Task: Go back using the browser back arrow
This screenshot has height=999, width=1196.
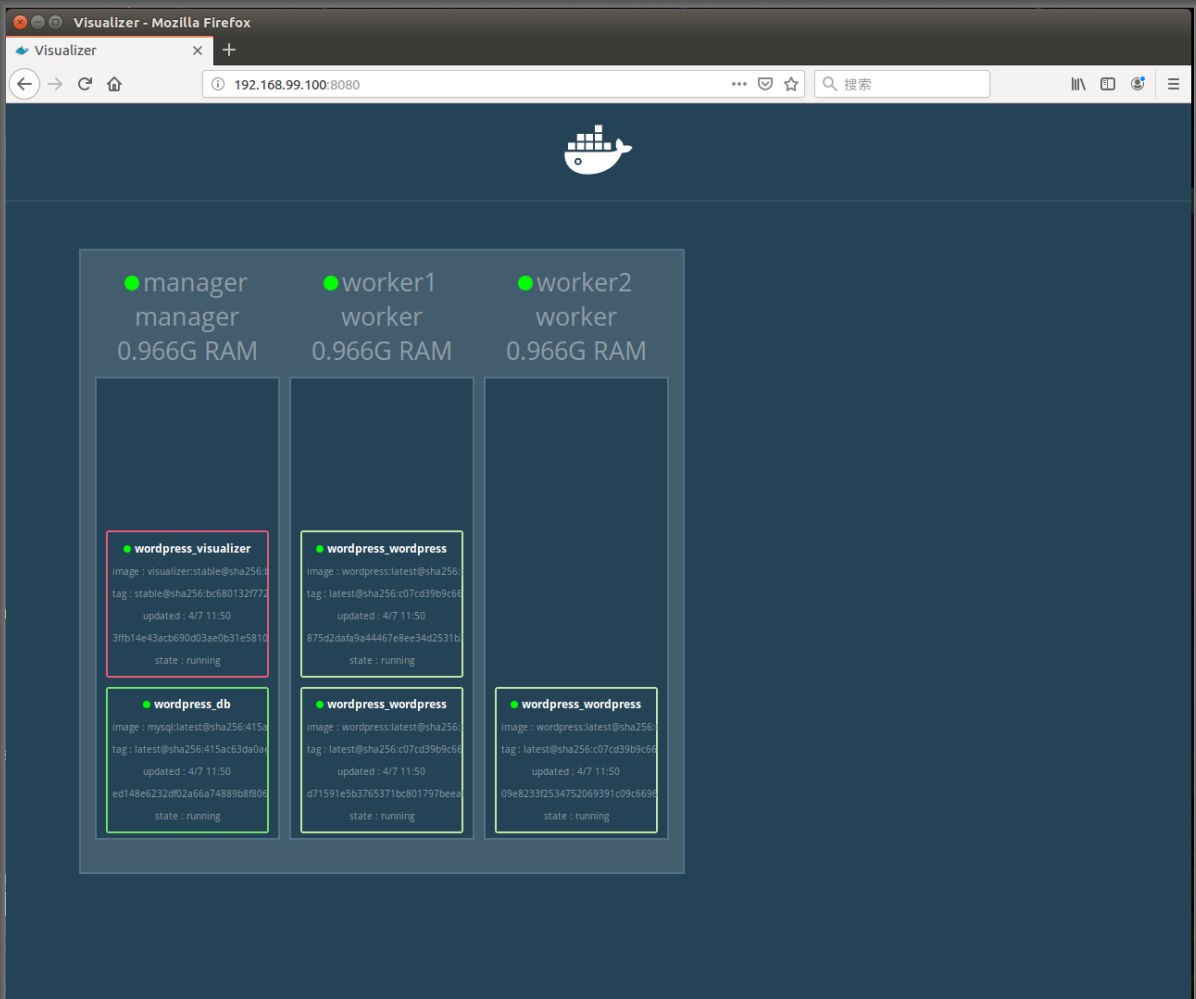Action: pos(24,84)
